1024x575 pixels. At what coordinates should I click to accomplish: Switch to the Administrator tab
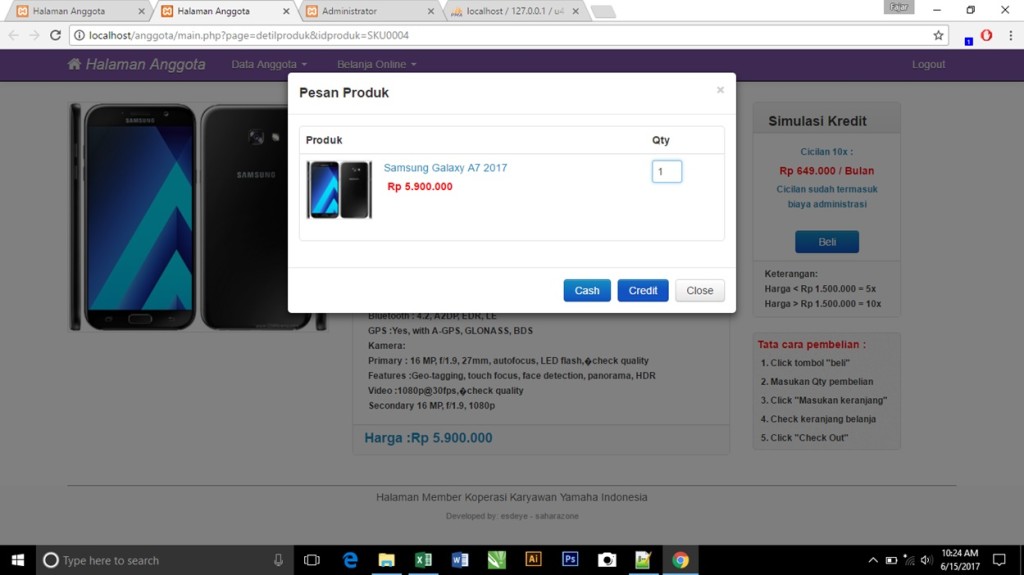(x=367, y=11)
